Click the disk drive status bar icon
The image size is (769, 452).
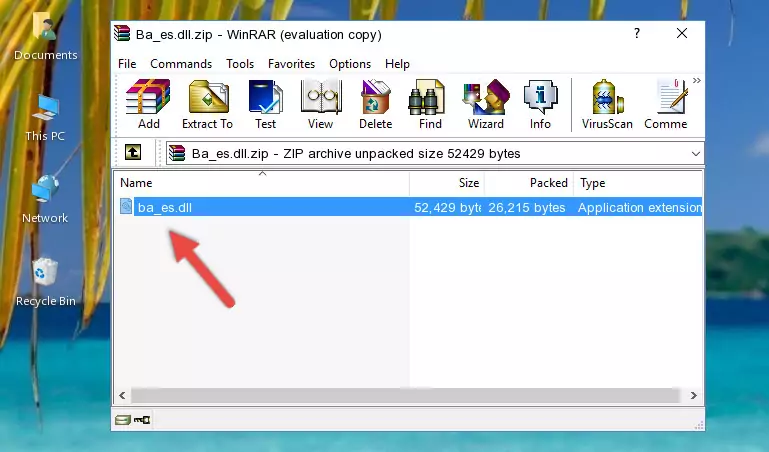pyautogui.click(x=122, y=420)
